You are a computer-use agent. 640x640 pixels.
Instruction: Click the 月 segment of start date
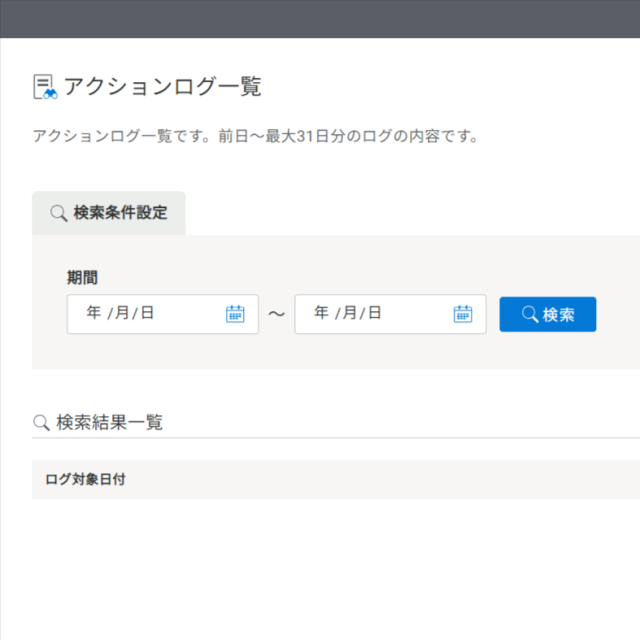tap(122, 313)
